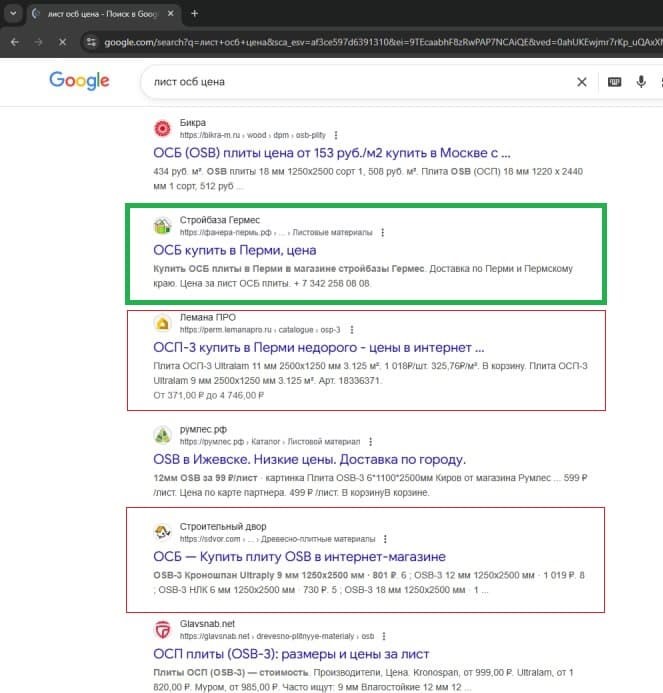Expand options menu for Стройбаза Гермес result
663x693 pixels.
pos(383,232)
